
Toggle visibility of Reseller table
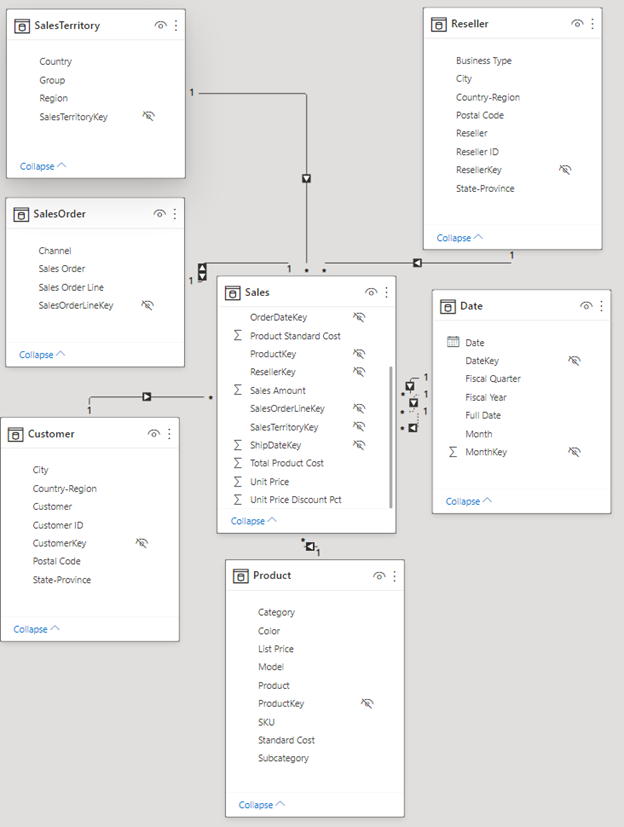(578, 24)
